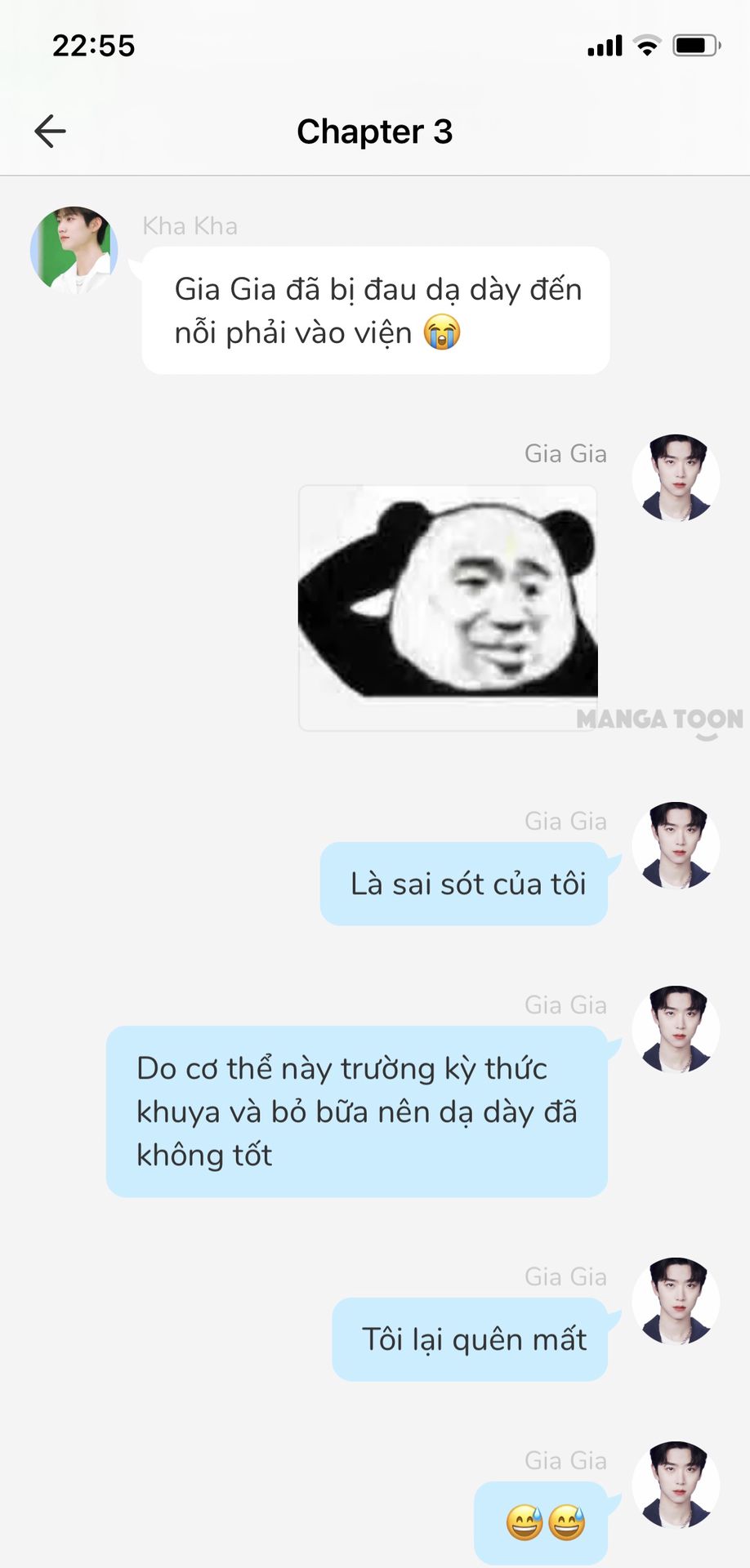The image size is (750, 1568).
Task: Tap the 'Là sai sót của tôi' bubble
Action: point(464,884)
